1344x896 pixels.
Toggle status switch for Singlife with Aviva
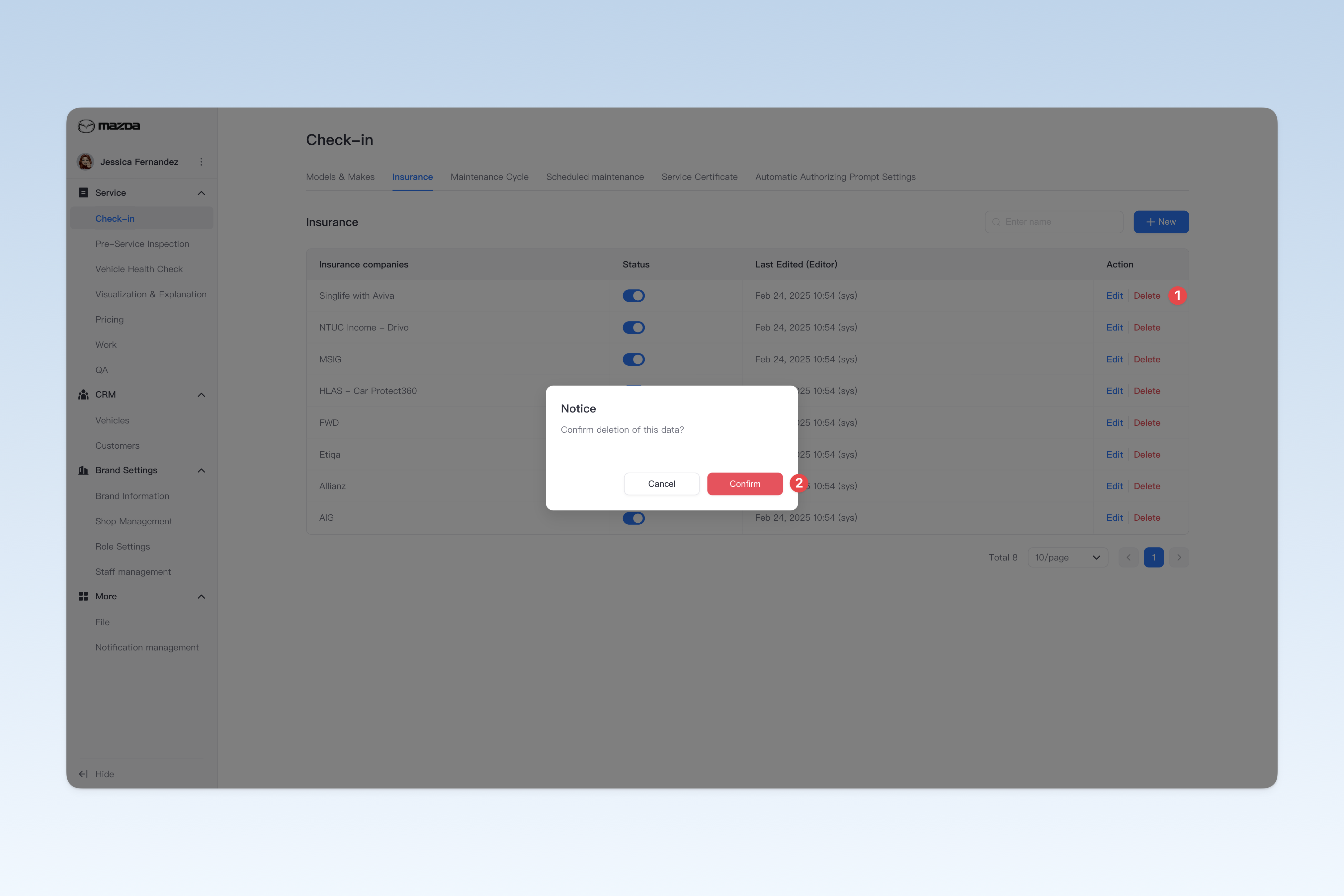click(633, 295)
